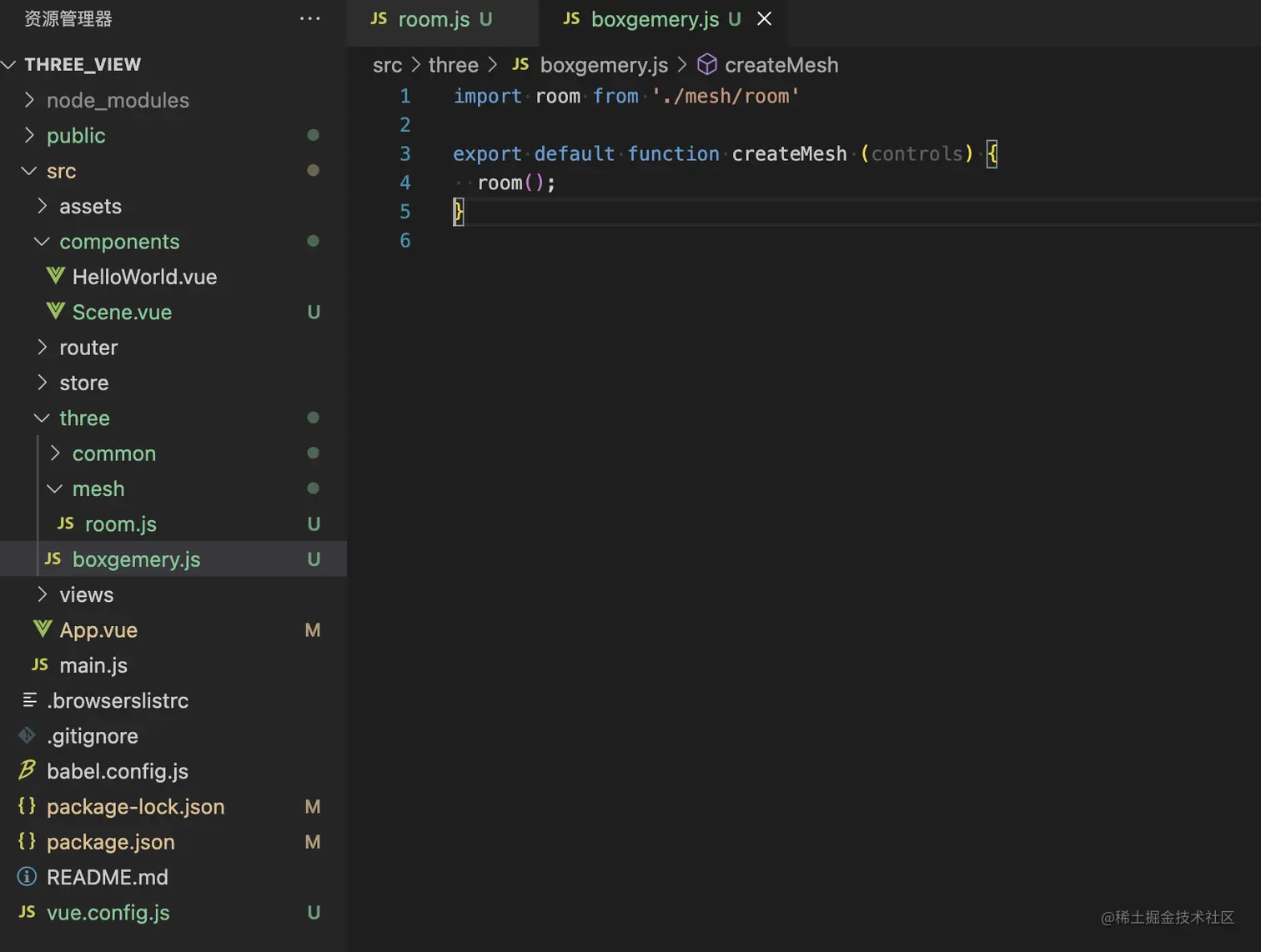Click the JS icon beside main.js
1261x952 pixels.
(40, 664)
